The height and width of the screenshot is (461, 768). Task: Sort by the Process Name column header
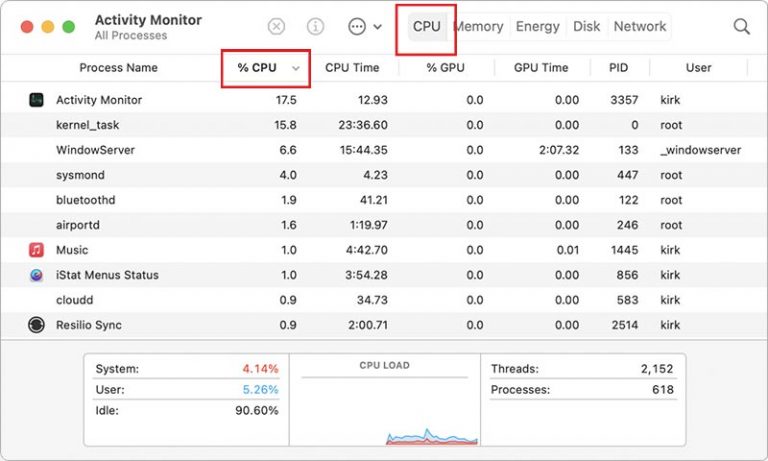coord(118,68)
